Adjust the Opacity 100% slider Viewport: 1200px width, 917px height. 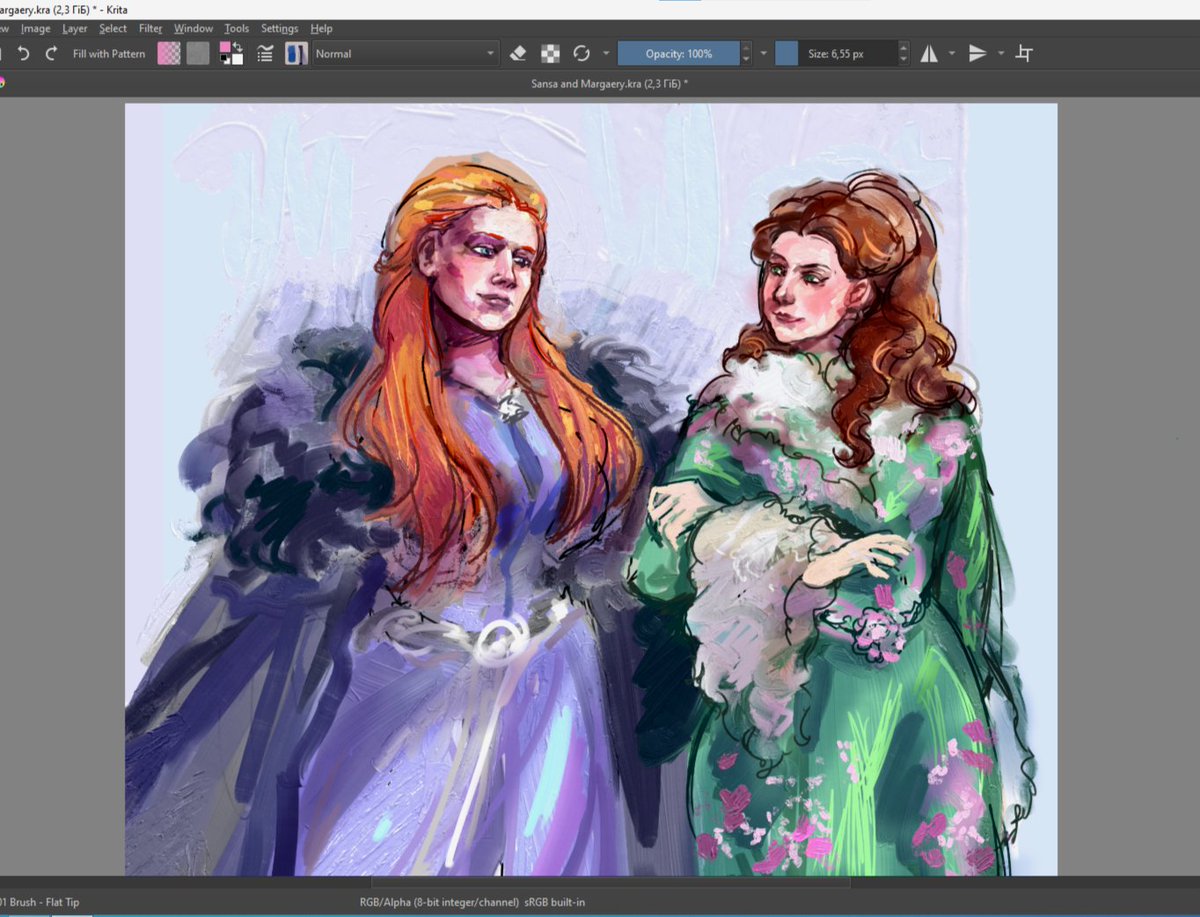(x=678, y=54)
